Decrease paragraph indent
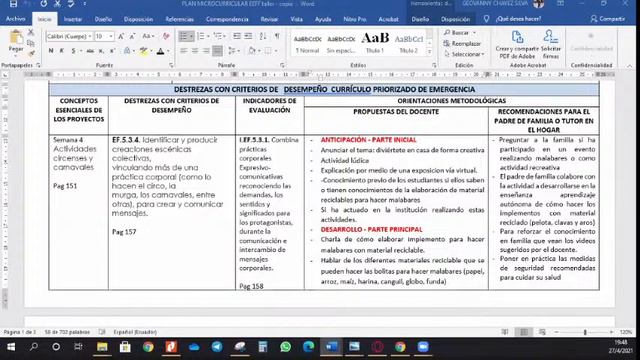640x360 pixels. click(x=237, y=36)
